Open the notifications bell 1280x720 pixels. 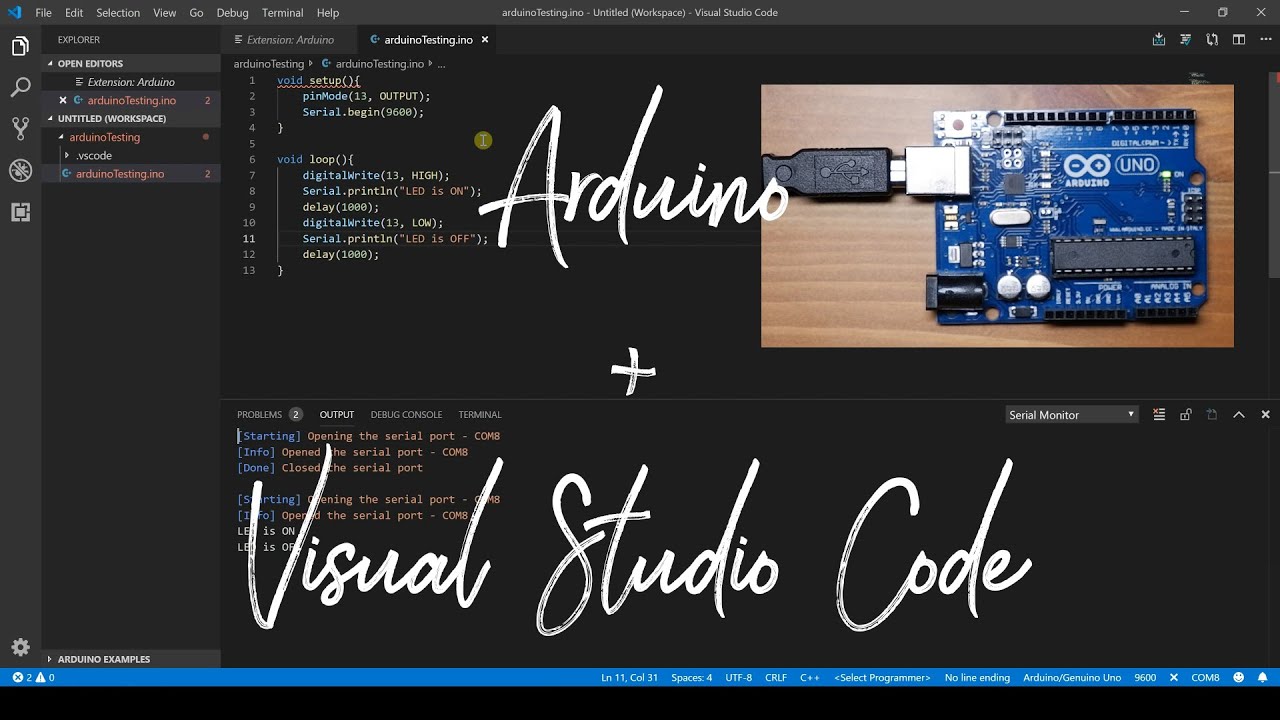[1263, 677]
